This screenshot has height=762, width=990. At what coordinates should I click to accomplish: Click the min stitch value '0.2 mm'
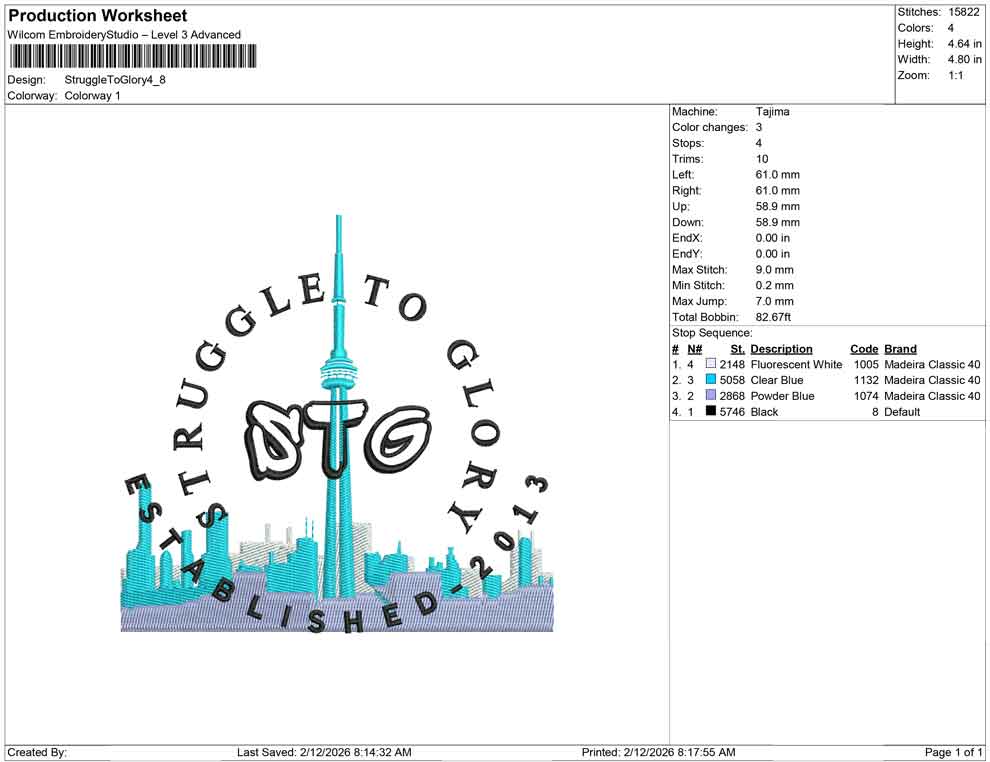click(x=774, y=285)
